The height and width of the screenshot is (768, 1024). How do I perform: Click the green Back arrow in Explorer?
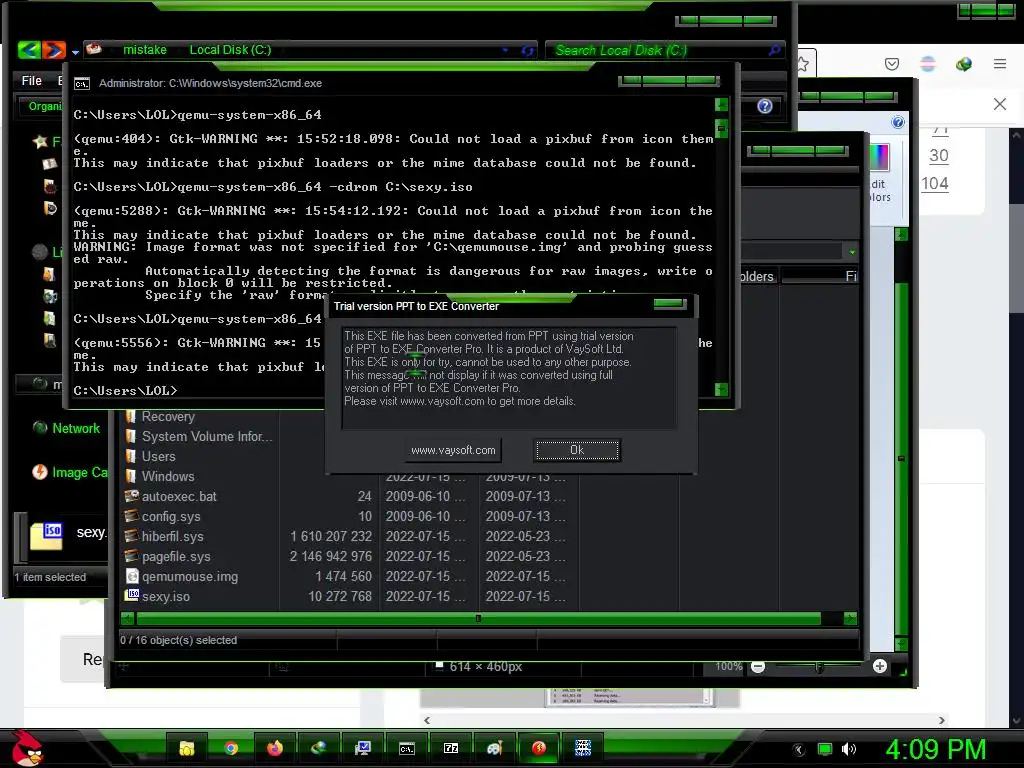tap(29, 50)
